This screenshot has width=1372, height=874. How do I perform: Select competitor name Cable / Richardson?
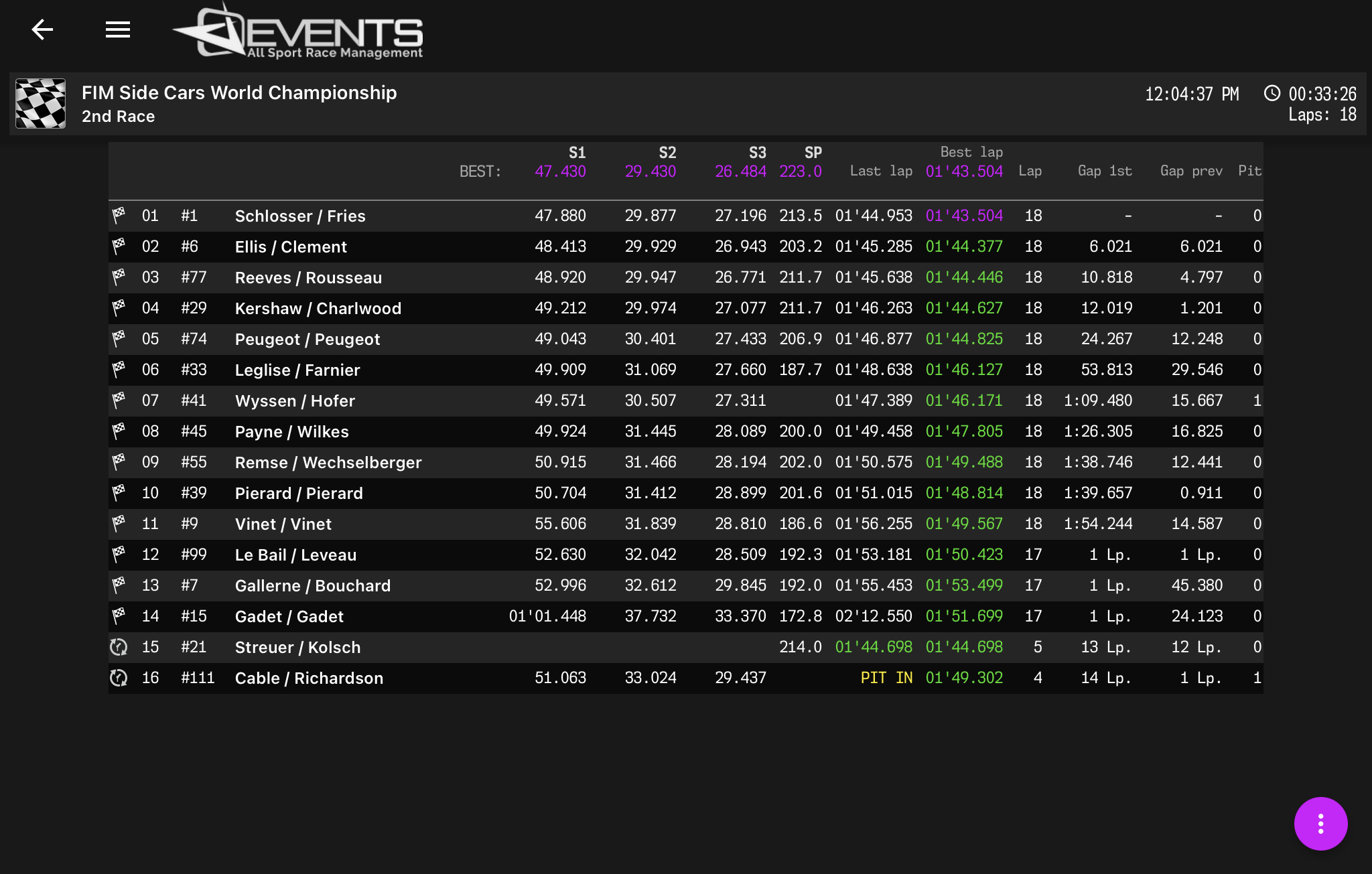pyautogui.click(x=309, y=678)
